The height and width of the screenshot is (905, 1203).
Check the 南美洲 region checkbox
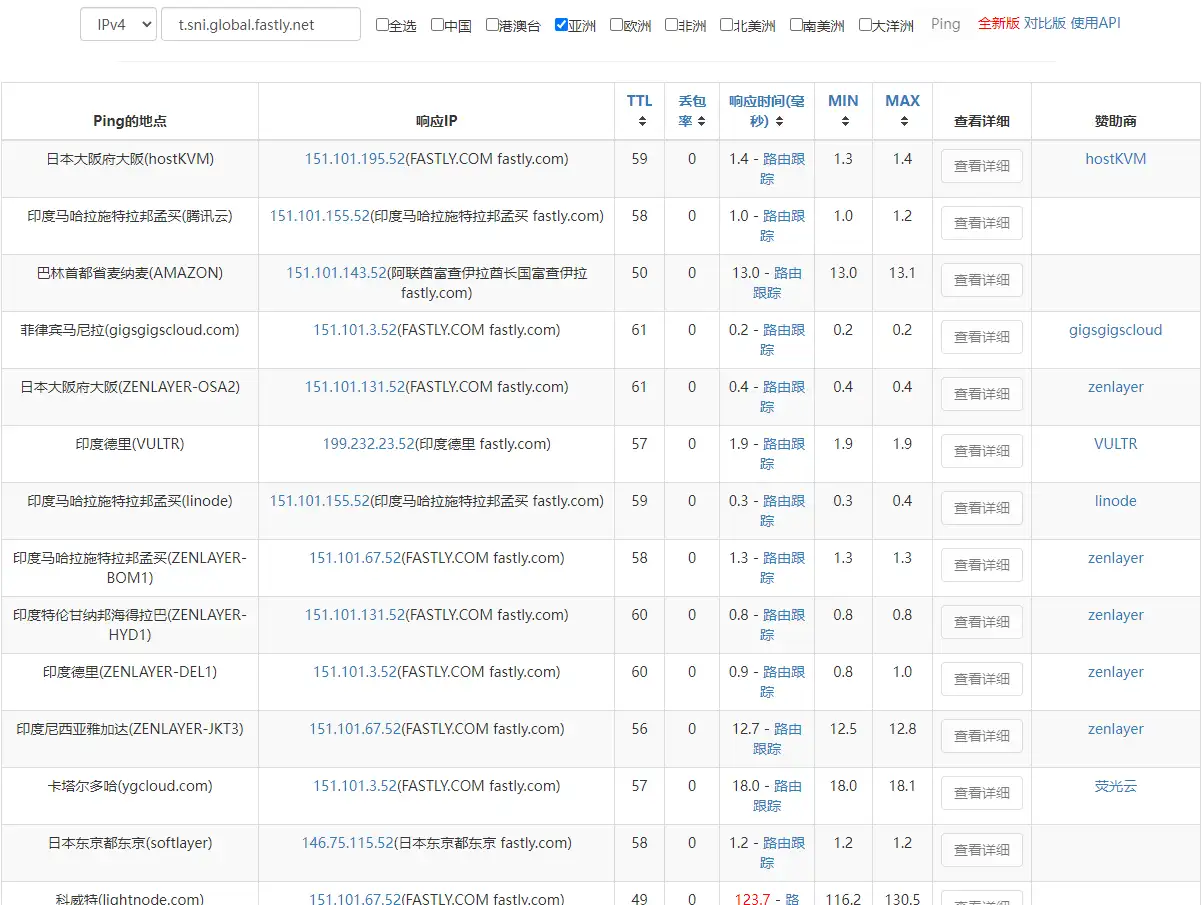795,25
